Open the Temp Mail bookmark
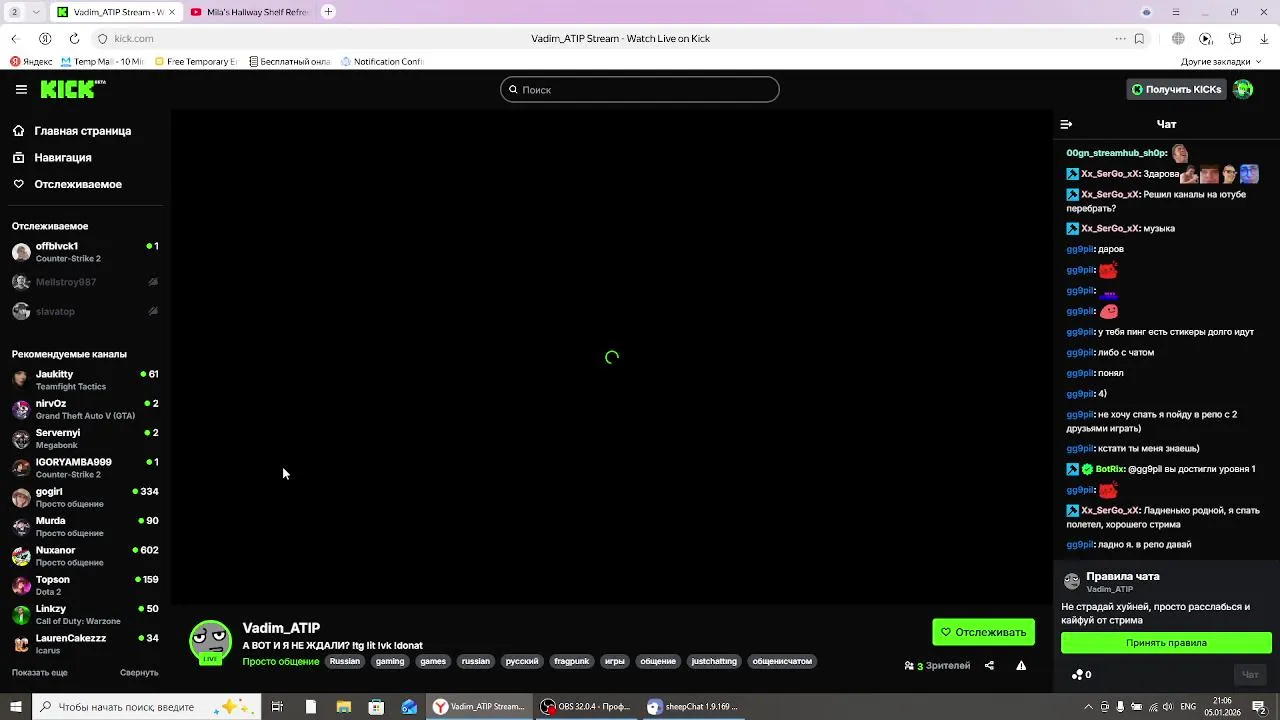The height and width of the screenshot is (720, 1280). (x=101, y=61)
